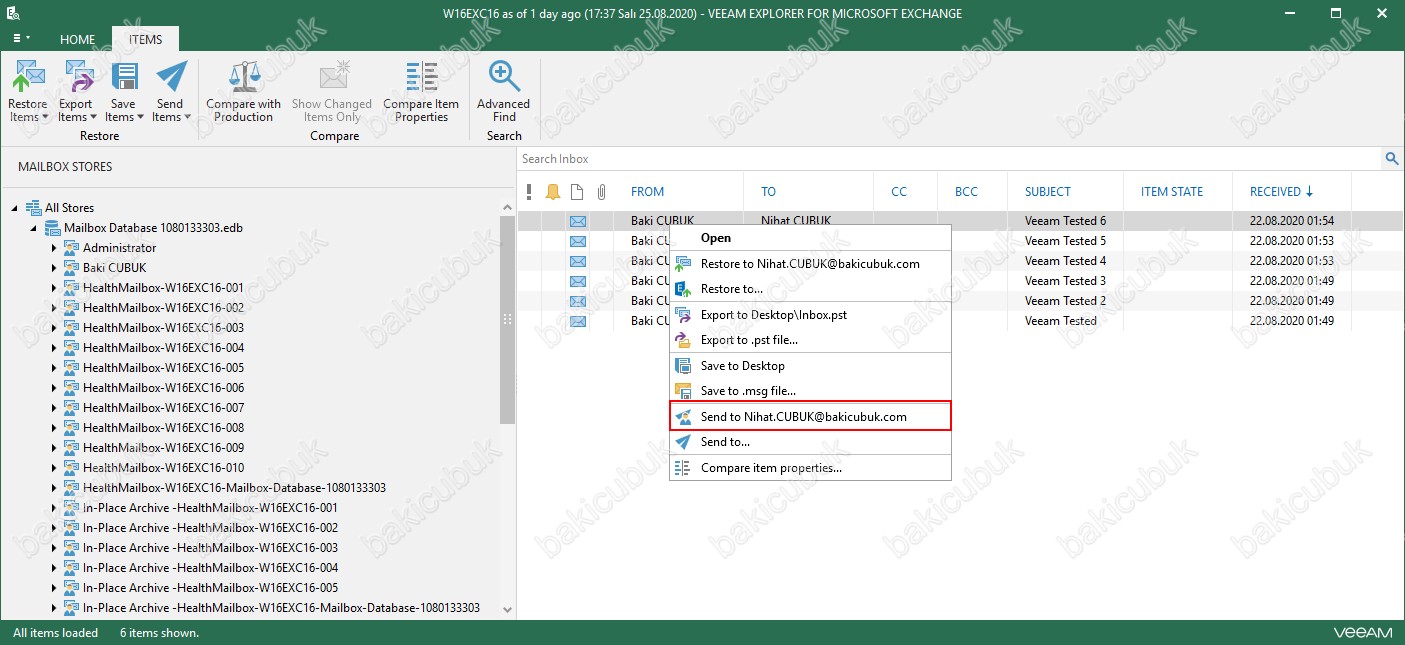
Task: Click the item type page column icon
Action: 577,192
